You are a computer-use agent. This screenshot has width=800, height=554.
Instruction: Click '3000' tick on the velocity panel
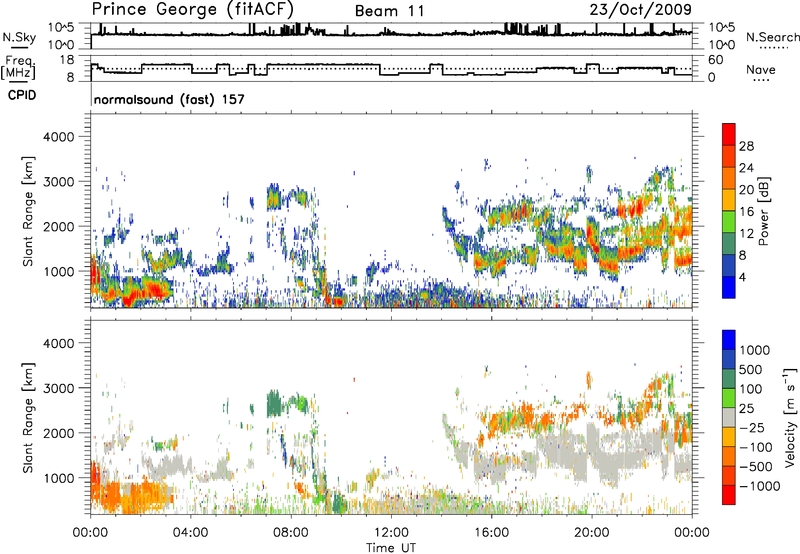(58, 388)
